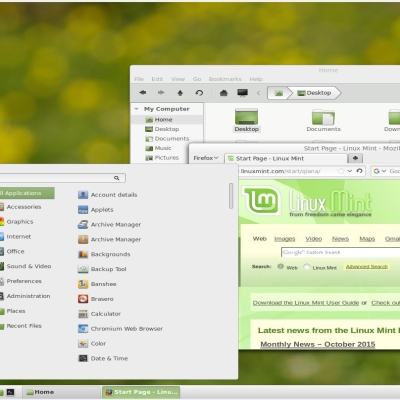Click the Forward arrow in file manager toolbar
400x400 pixels.
click(x=161, y=93)
